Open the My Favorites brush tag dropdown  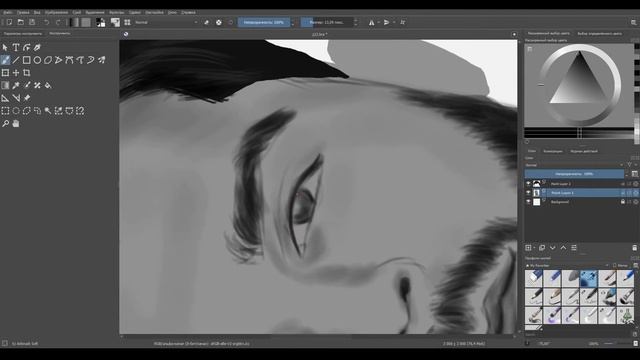(567, 265)
